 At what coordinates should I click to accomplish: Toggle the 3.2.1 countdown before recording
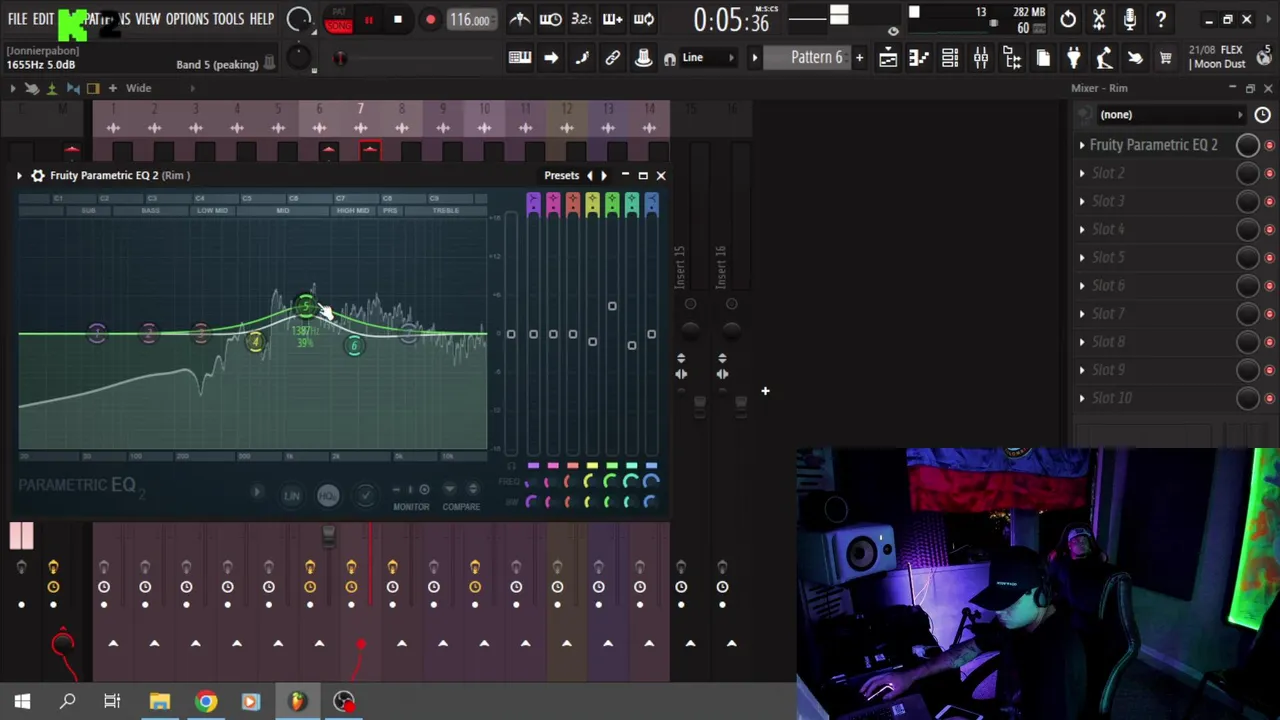581,19
